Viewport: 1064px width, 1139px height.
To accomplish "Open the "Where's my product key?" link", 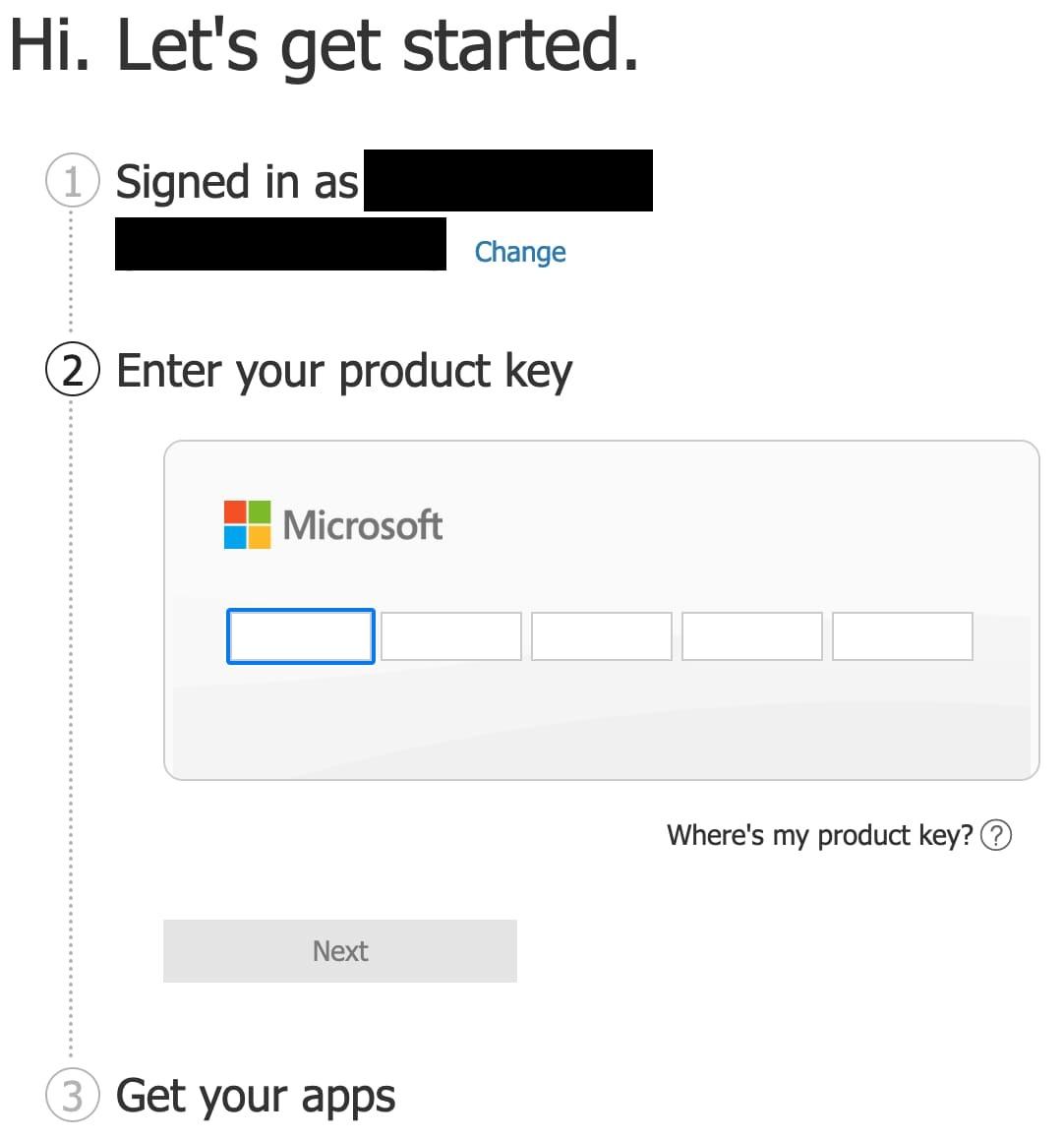I will (x=819, y=835).
